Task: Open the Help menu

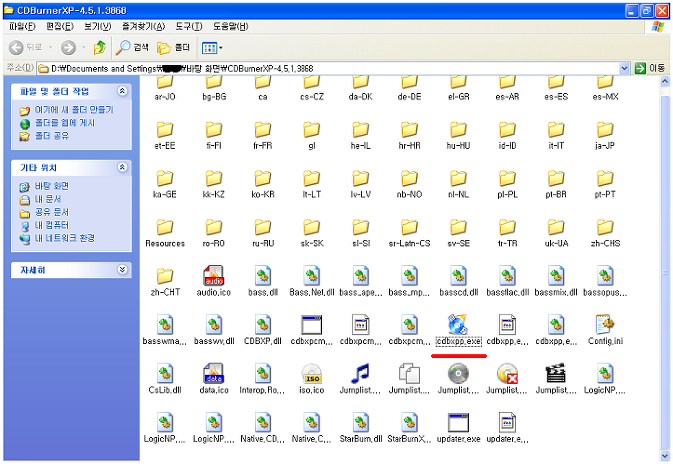Action: click(x=230, y=27)
